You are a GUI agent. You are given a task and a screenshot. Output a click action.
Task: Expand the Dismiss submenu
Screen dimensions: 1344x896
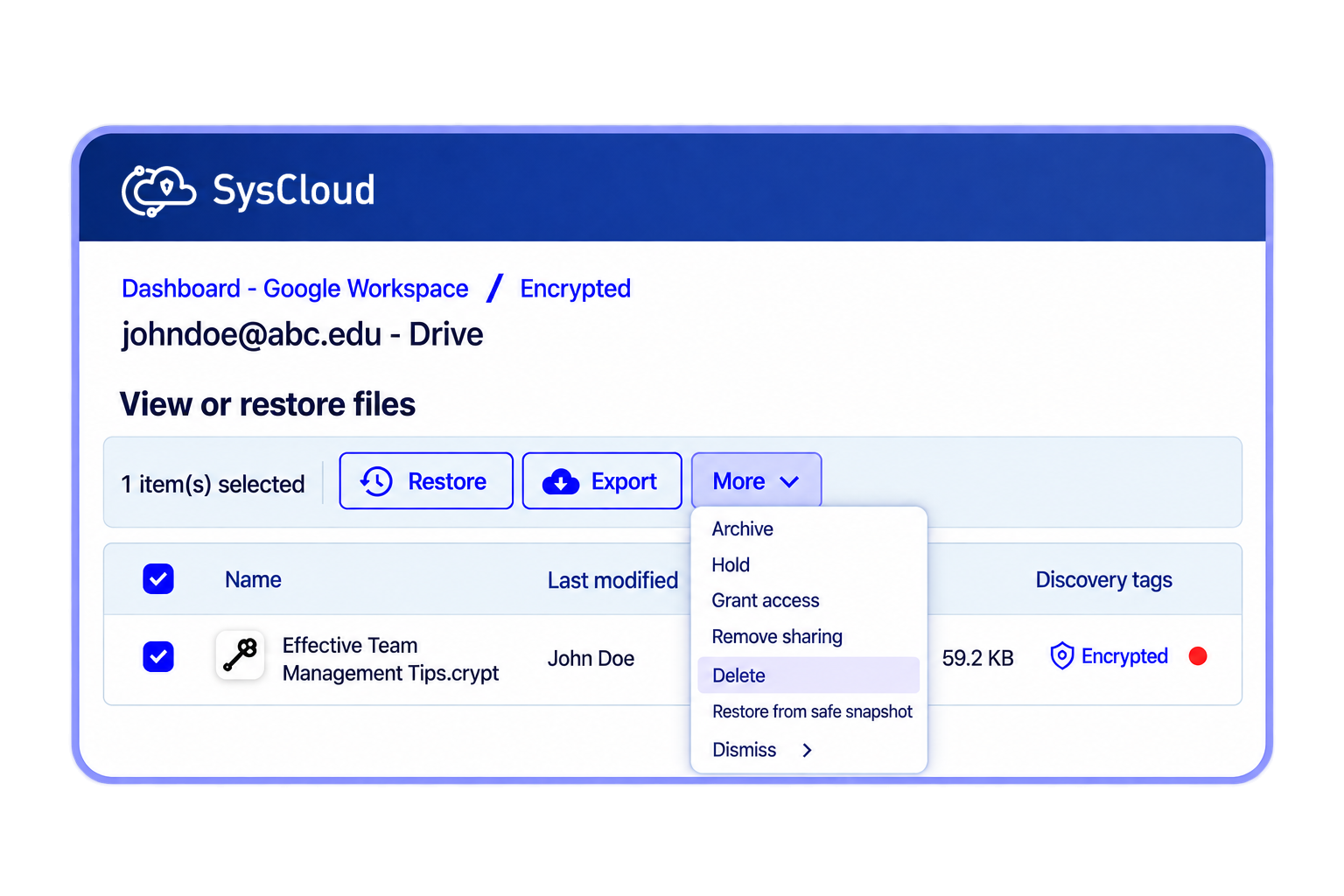(x=808, y=750)
